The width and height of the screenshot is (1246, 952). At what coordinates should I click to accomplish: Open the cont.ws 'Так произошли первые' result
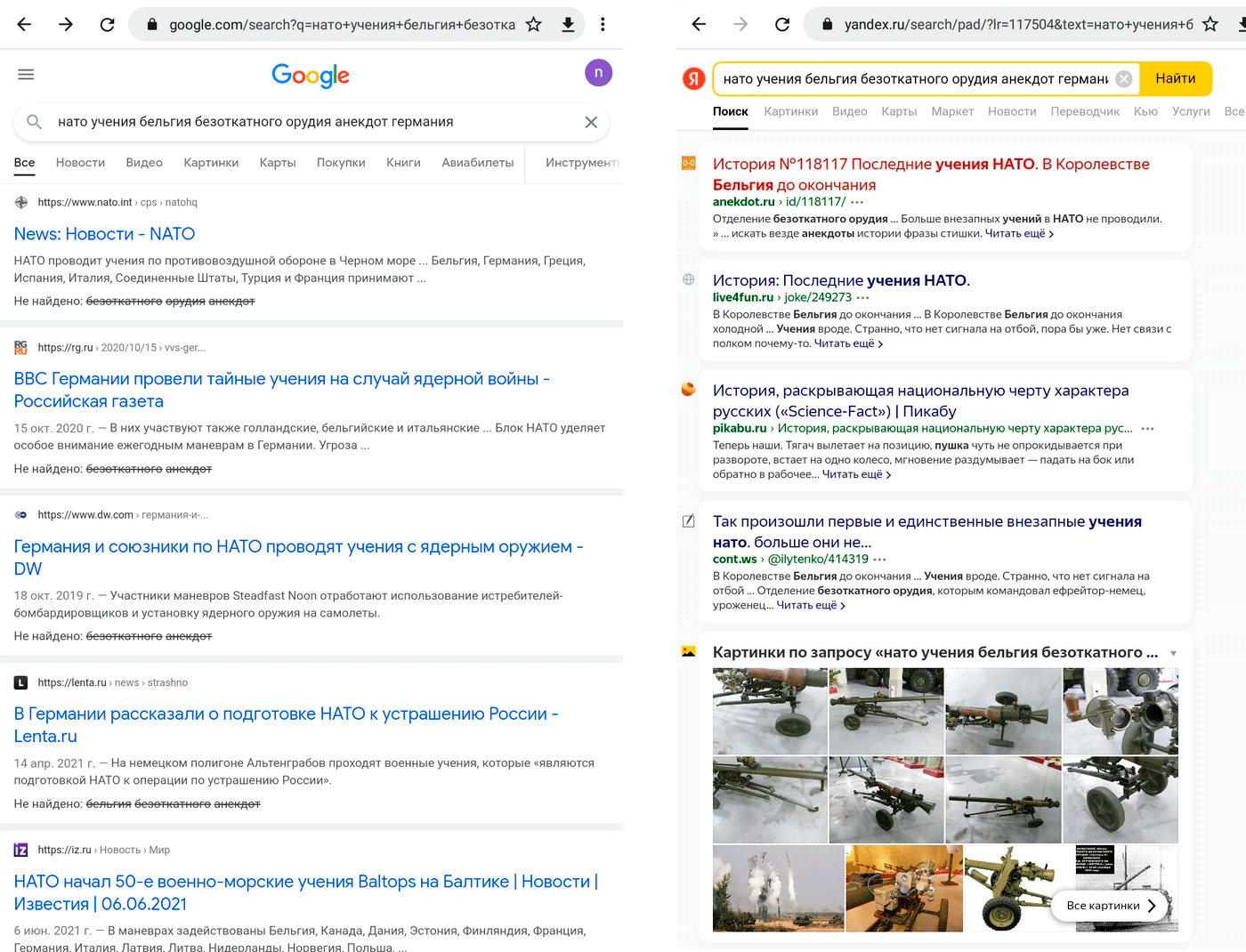[926, 532]
